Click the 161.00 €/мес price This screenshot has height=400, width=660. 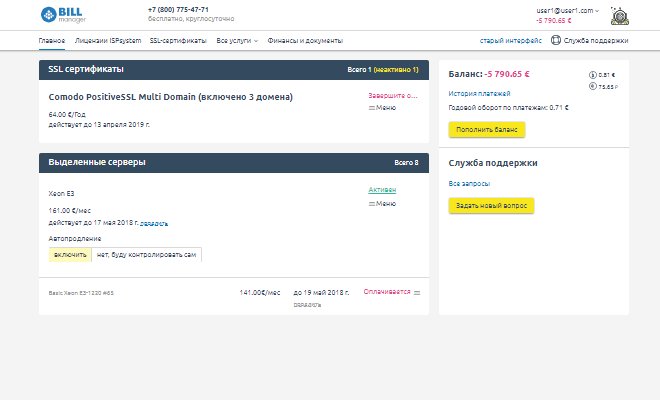coord(69,211)
